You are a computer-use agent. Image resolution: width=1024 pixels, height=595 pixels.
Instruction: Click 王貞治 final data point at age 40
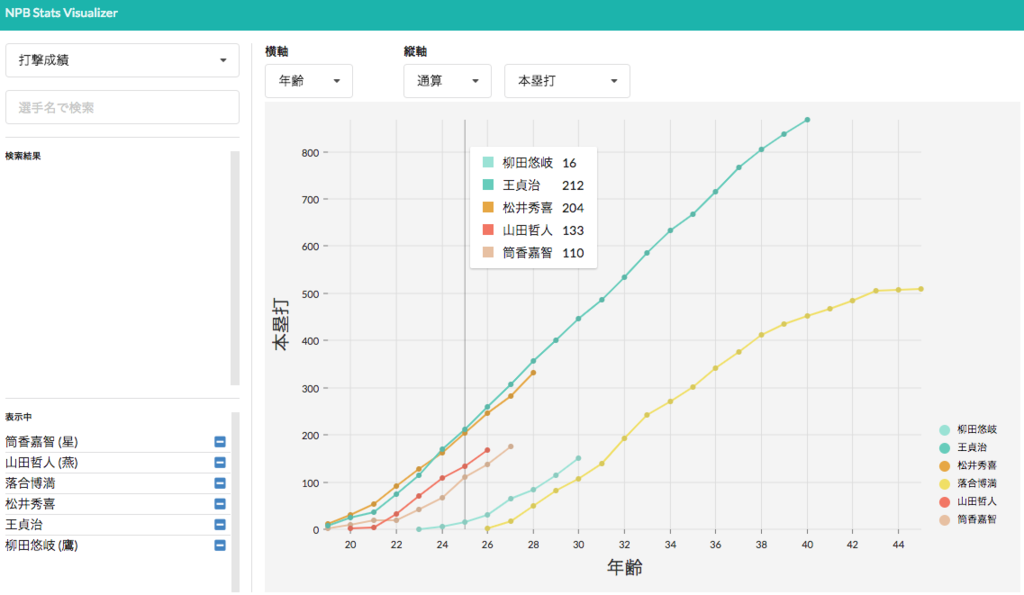tap(808, 120)
